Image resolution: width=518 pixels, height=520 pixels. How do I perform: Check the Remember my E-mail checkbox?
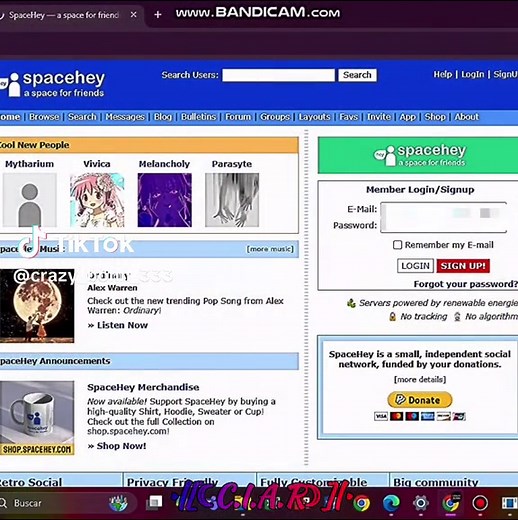tap(397, 245)
